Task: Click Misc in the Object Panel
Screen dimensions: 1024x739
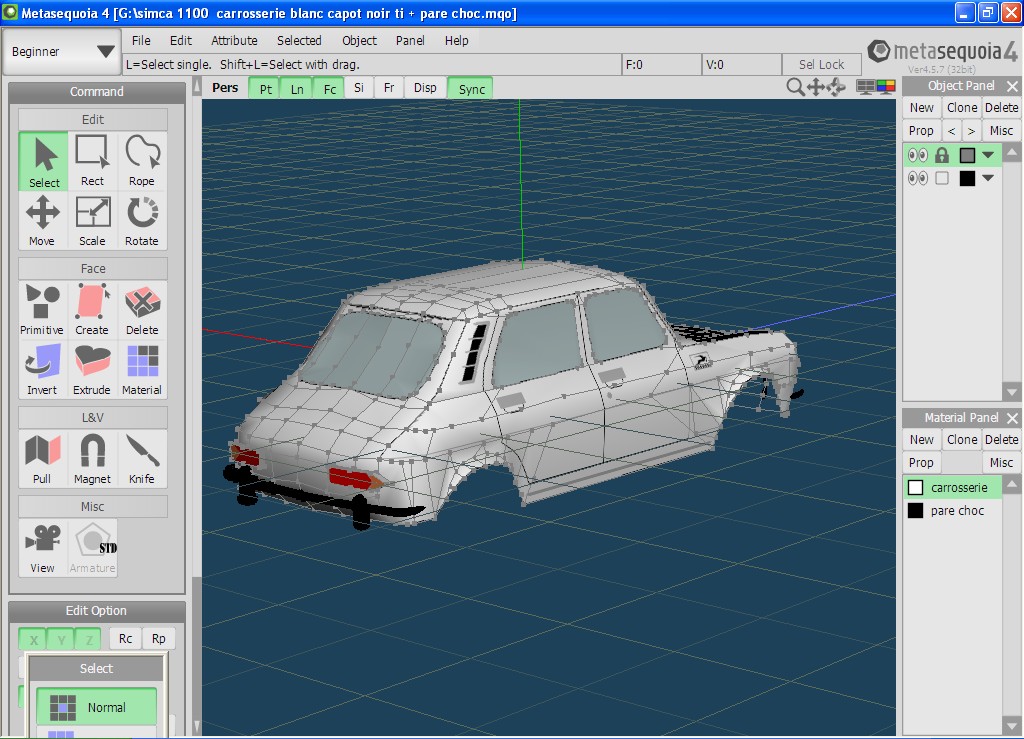Action: [1001, 131]
